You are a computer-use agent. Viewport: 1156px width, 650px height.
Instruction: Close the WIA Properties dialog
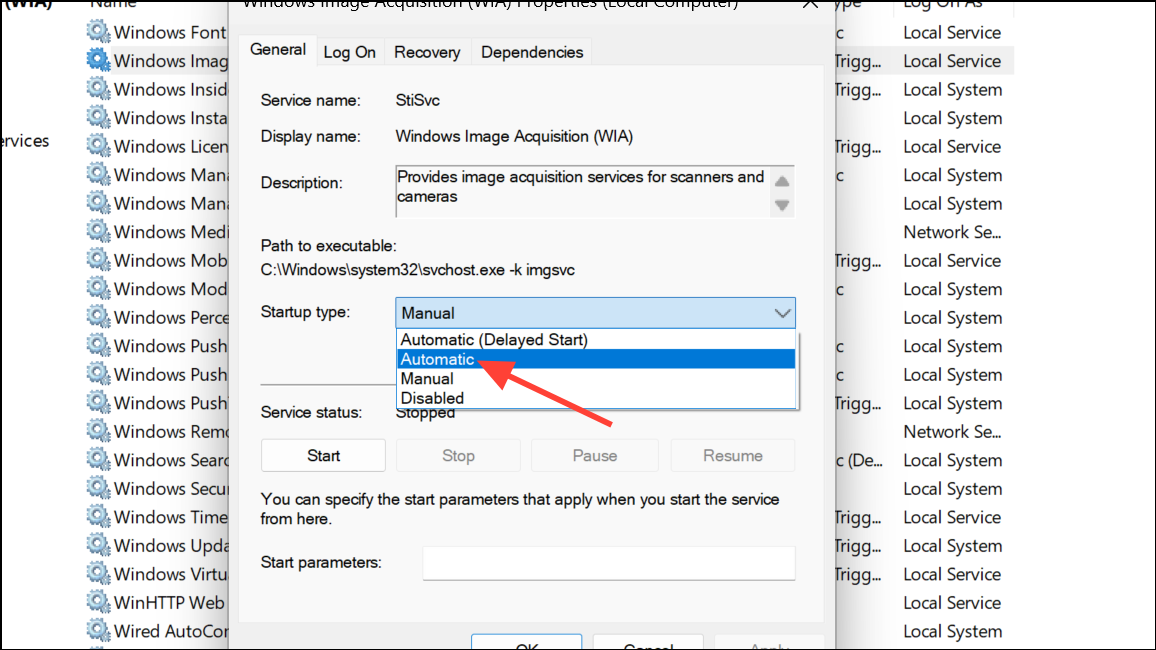[x=810, y=4]
